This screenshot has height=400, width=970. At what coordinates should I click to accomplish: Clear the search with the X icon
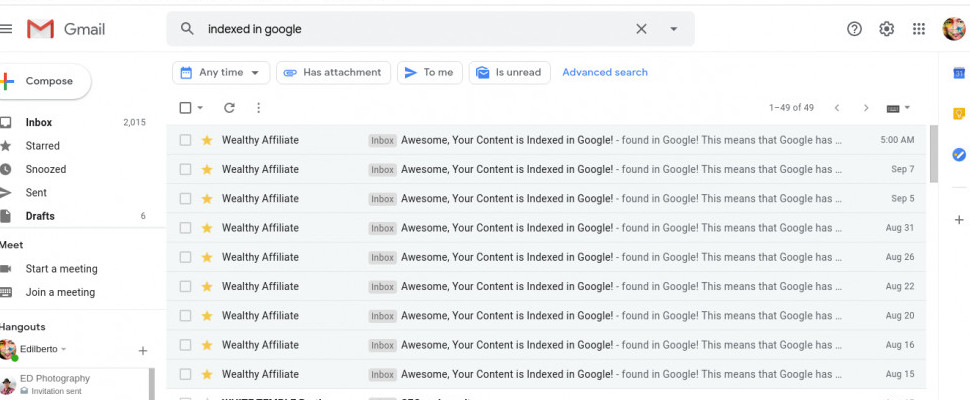[642, 28]
